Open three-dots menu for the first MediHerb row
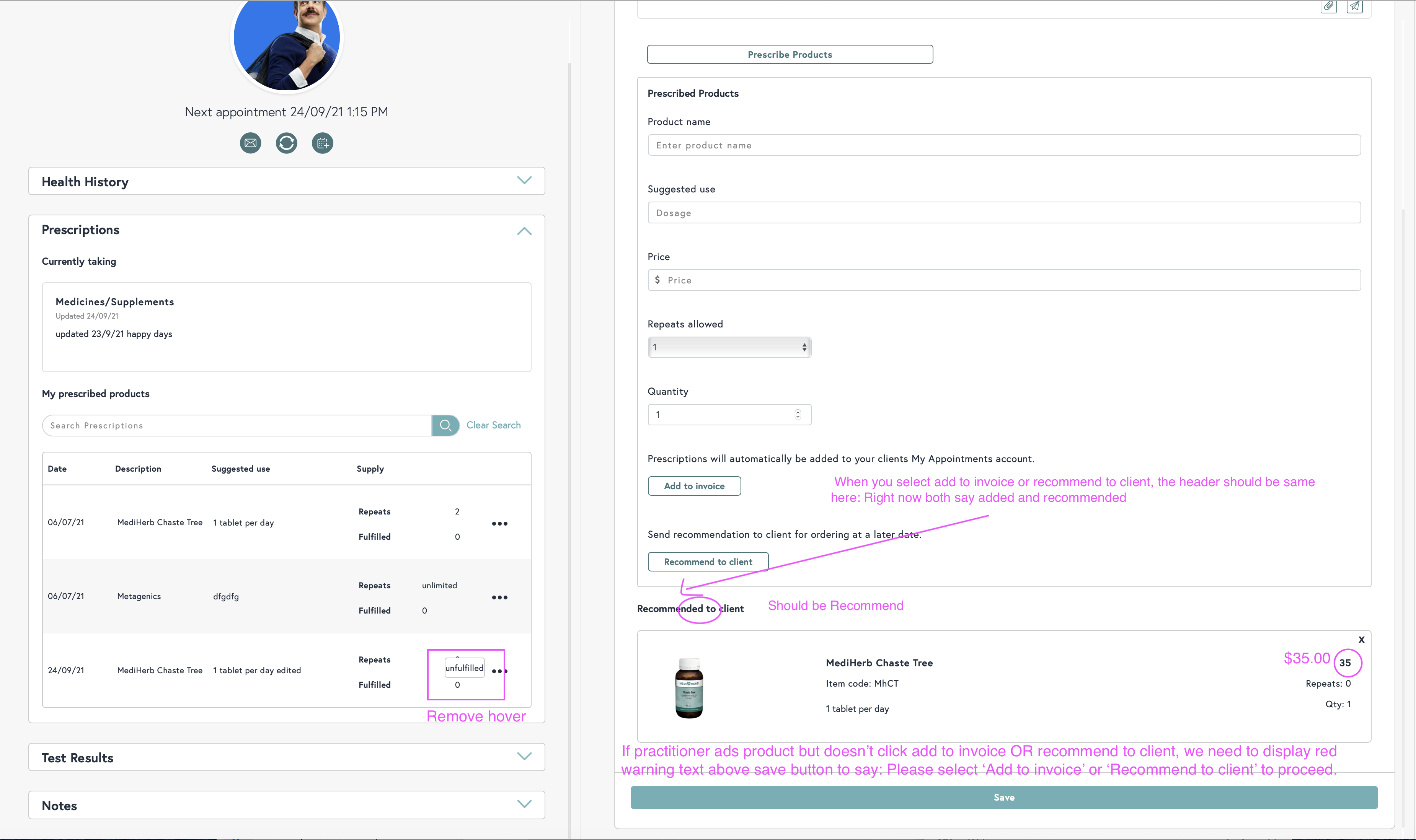1416x840 pixels. pos(499,524)
